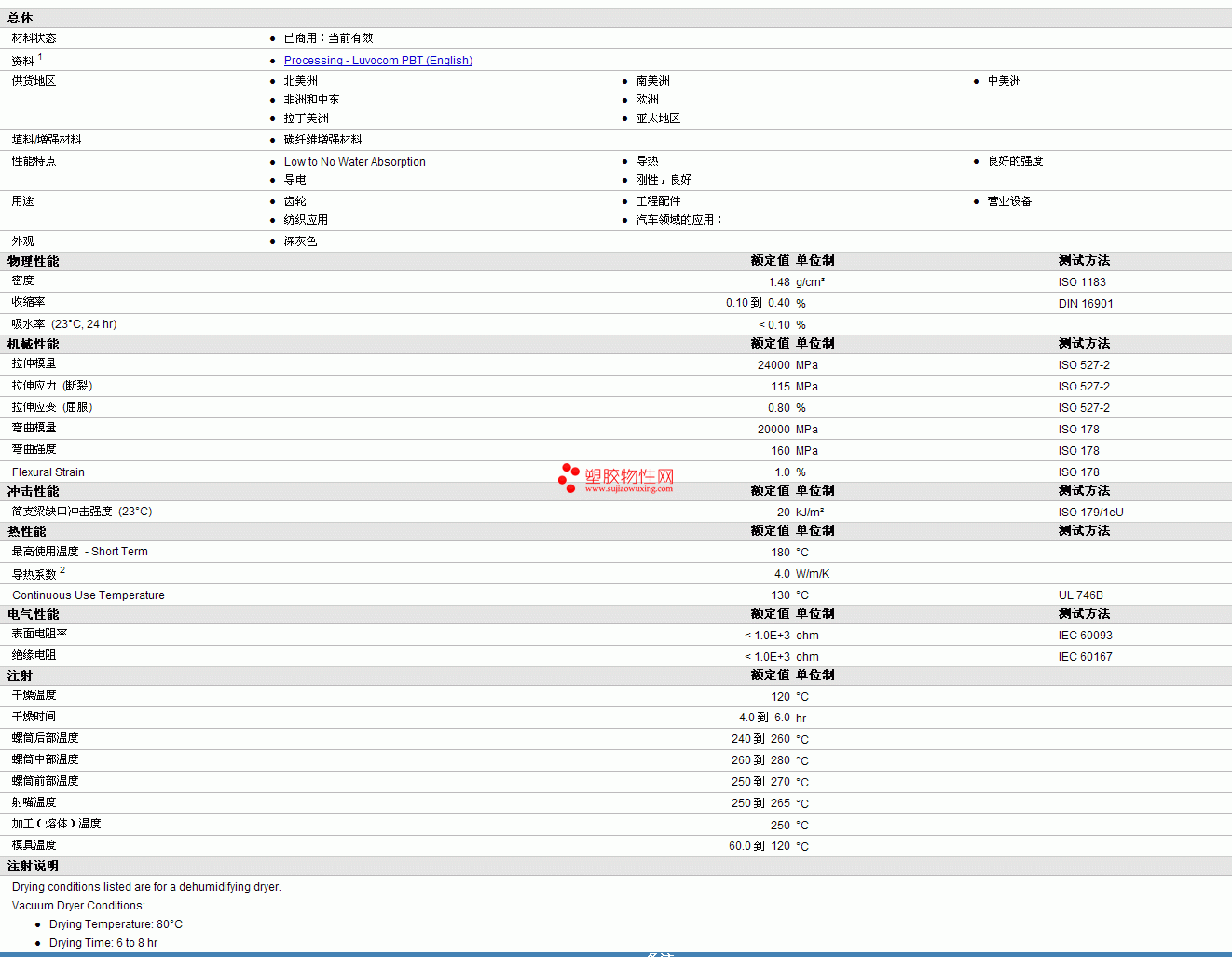Click the 螺筒中部温度 row label
The height and width of the screenshot is (957, 1232).
point(46,759)
